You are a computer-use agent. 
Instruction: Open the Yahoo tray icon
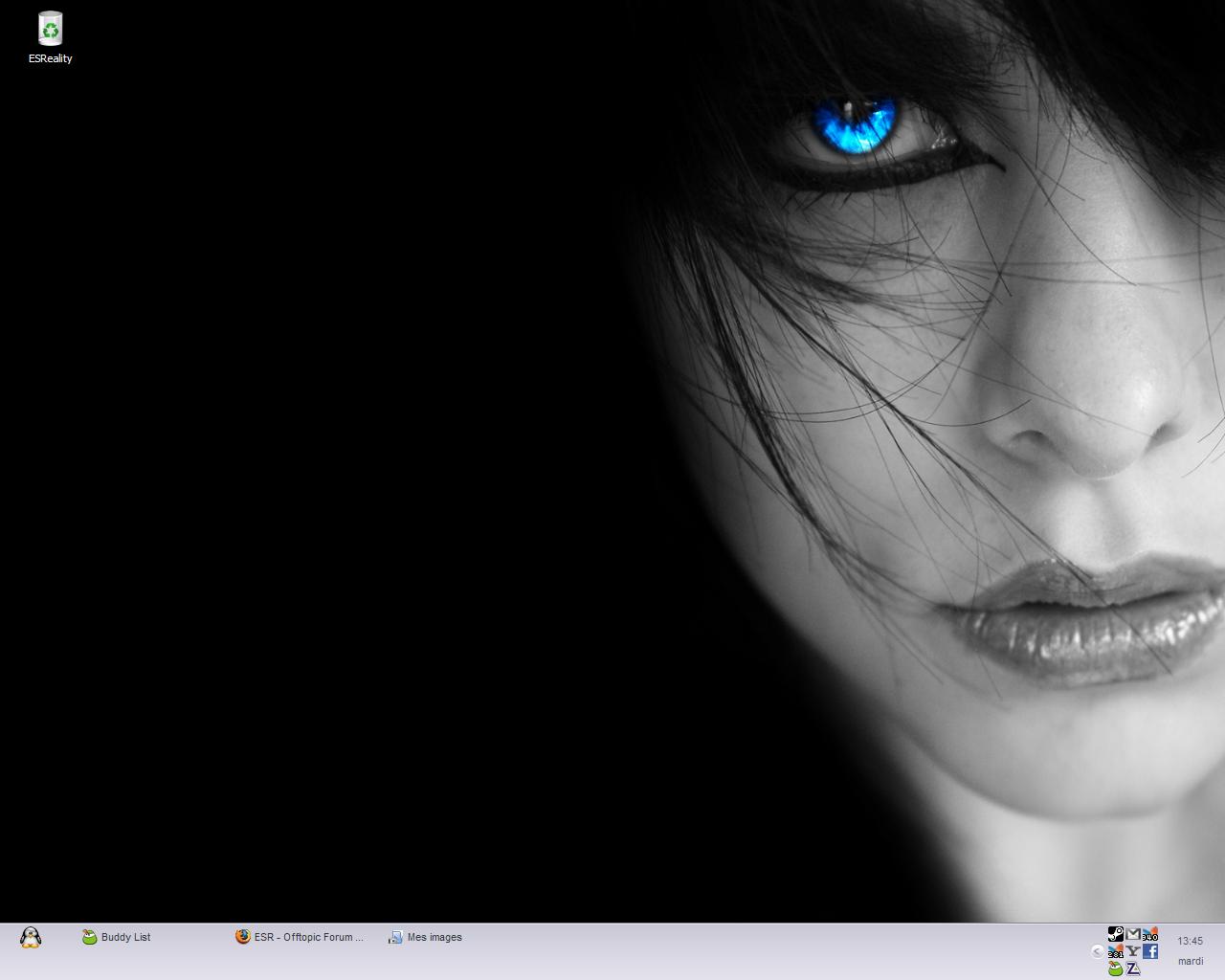(1133, 951)
